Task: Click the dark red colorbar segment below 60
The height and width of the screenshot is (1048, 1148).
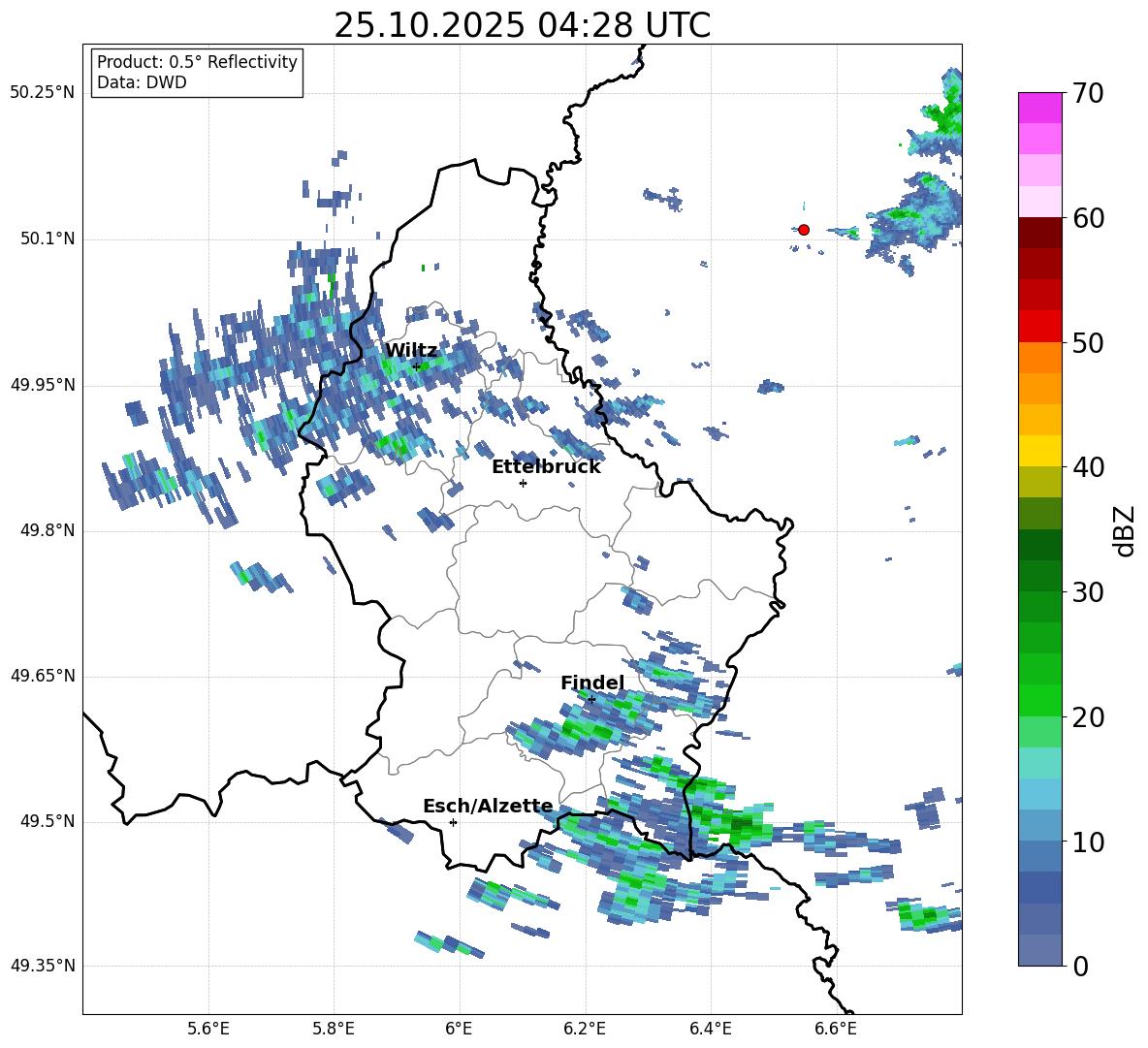Action: (1039, 233)
